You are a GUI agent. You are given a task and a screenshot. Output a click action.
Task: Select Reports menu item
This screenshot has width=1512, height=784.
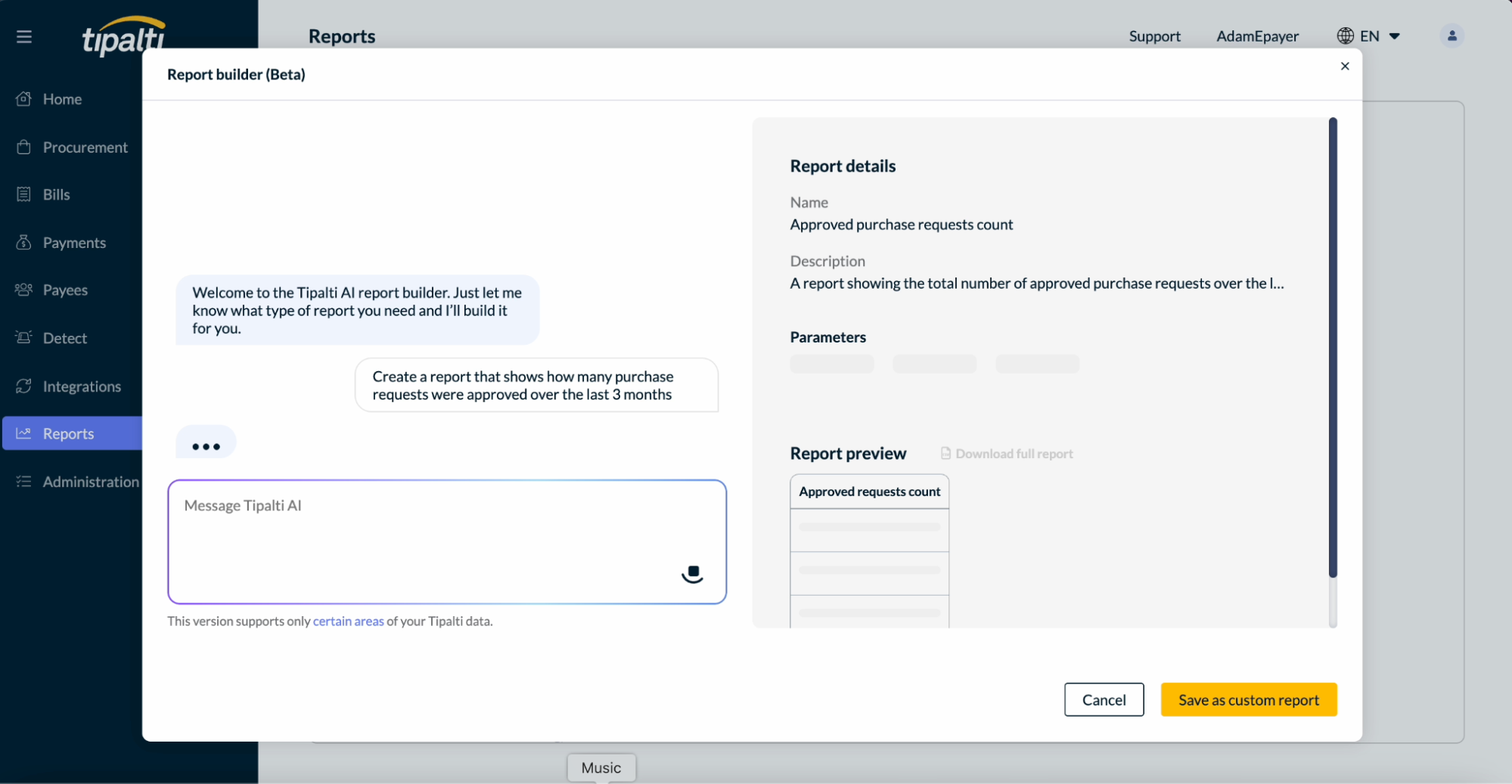(x=72, y=433)
